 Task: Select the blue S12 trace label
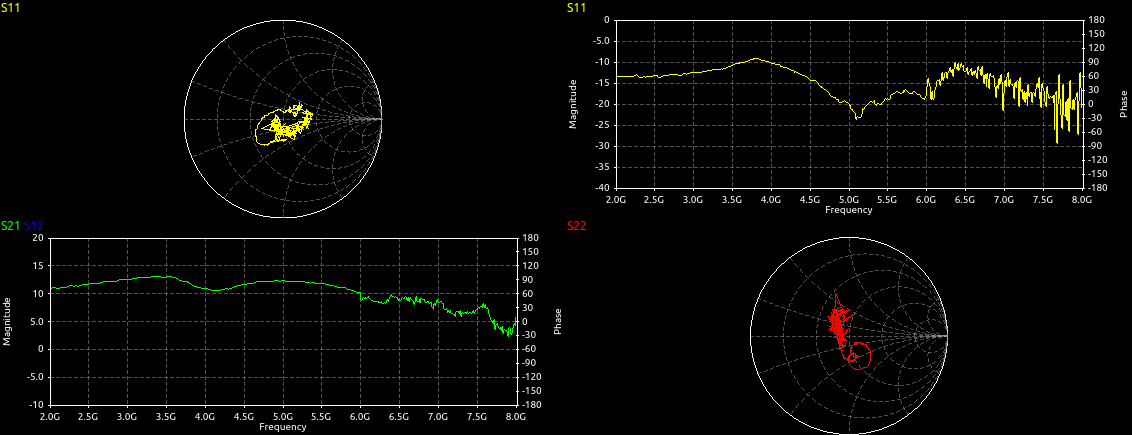33,226
